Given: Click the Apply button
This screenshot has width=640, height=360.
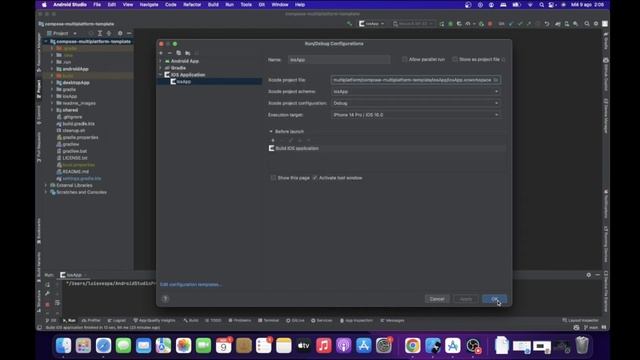Looking at the screenshot, I should click(466, 299).
